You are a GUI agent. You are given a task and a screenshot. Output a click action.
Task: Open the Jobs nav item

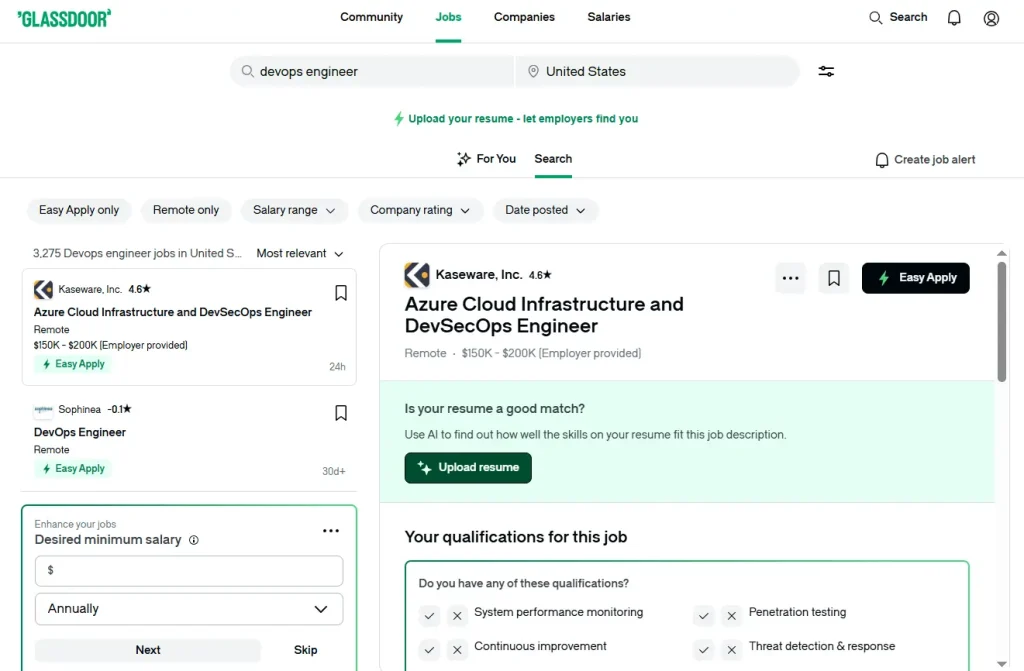(448, 18)
